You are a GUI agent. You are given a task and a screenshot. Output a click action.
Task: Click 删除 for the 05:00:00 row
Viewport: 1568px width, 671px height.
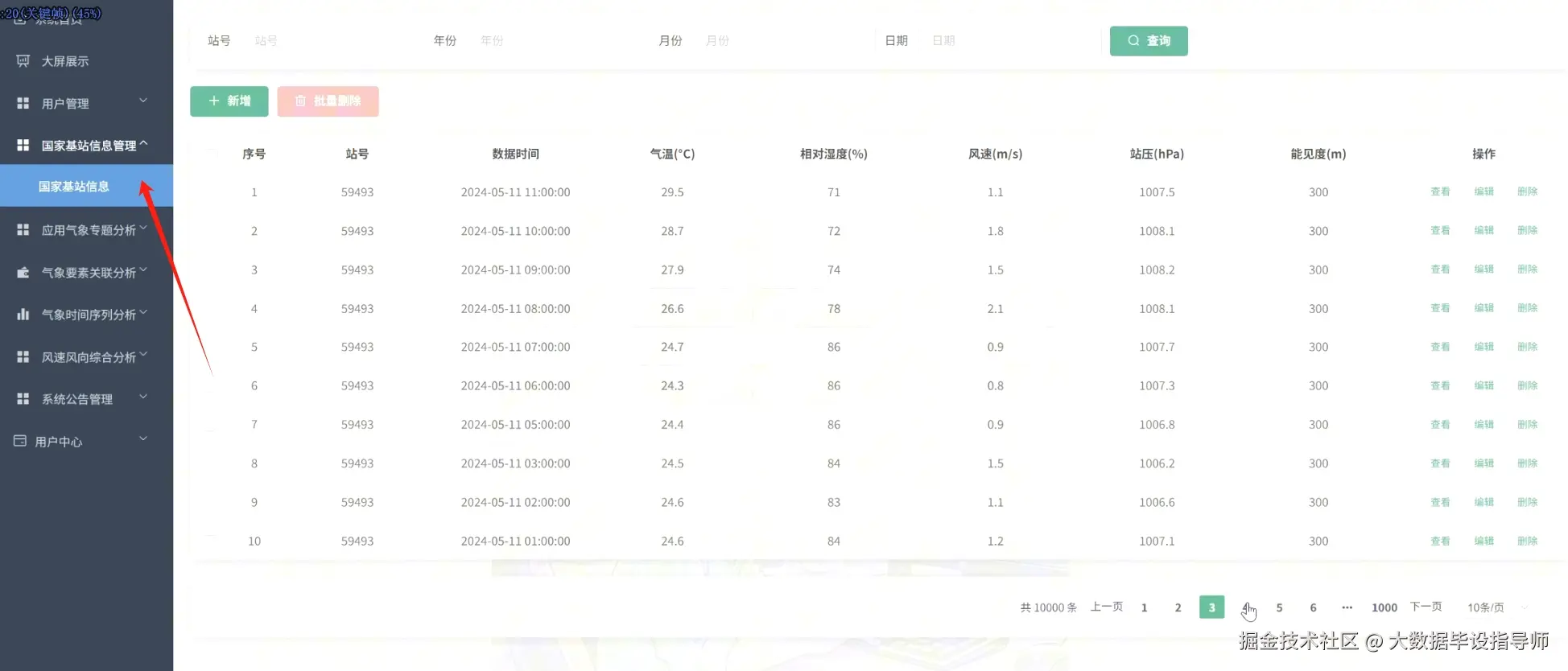click(x=1527, y=424)
